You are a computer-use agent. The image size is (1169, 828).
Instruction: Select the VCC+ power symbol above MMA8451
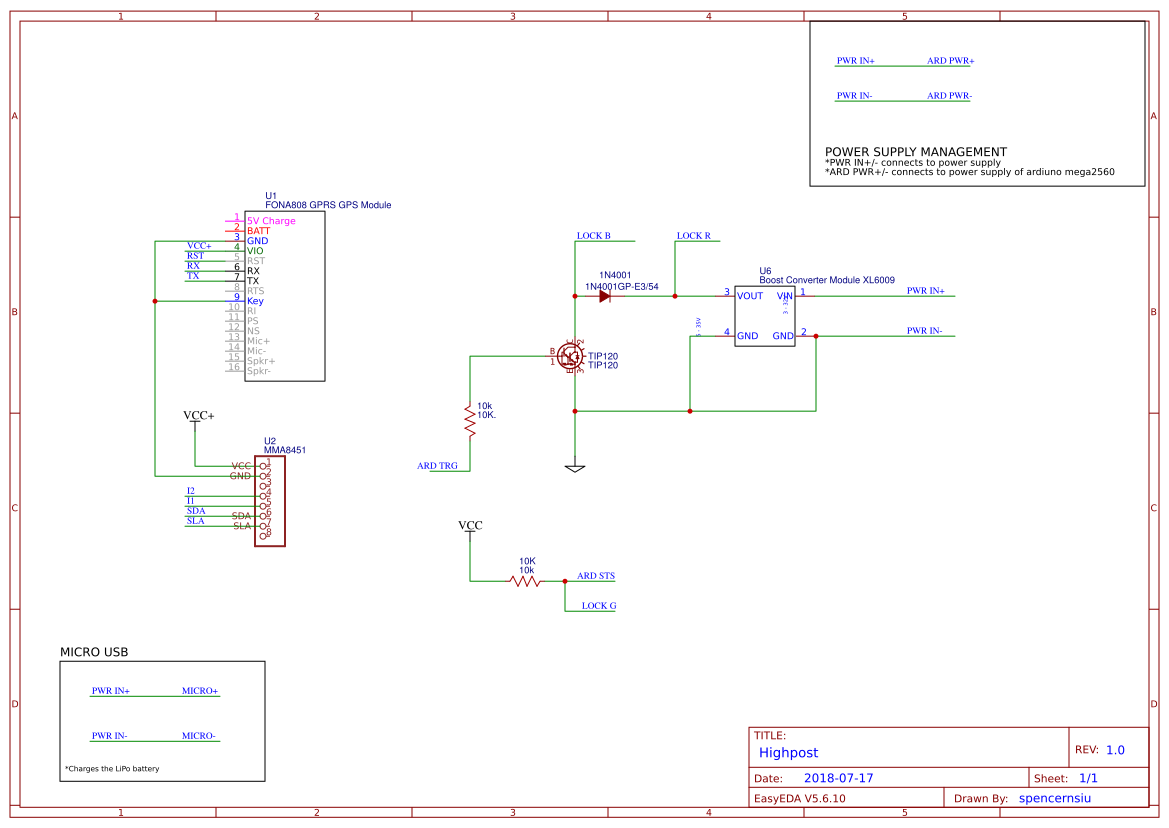click(x=198, y=415)
